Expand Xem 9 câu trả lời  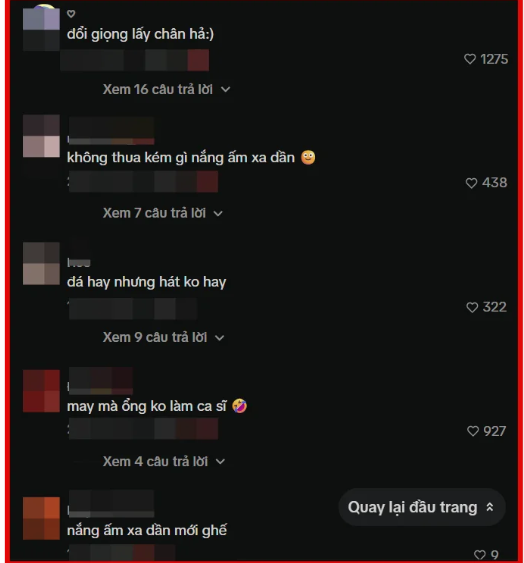[163, 338]
